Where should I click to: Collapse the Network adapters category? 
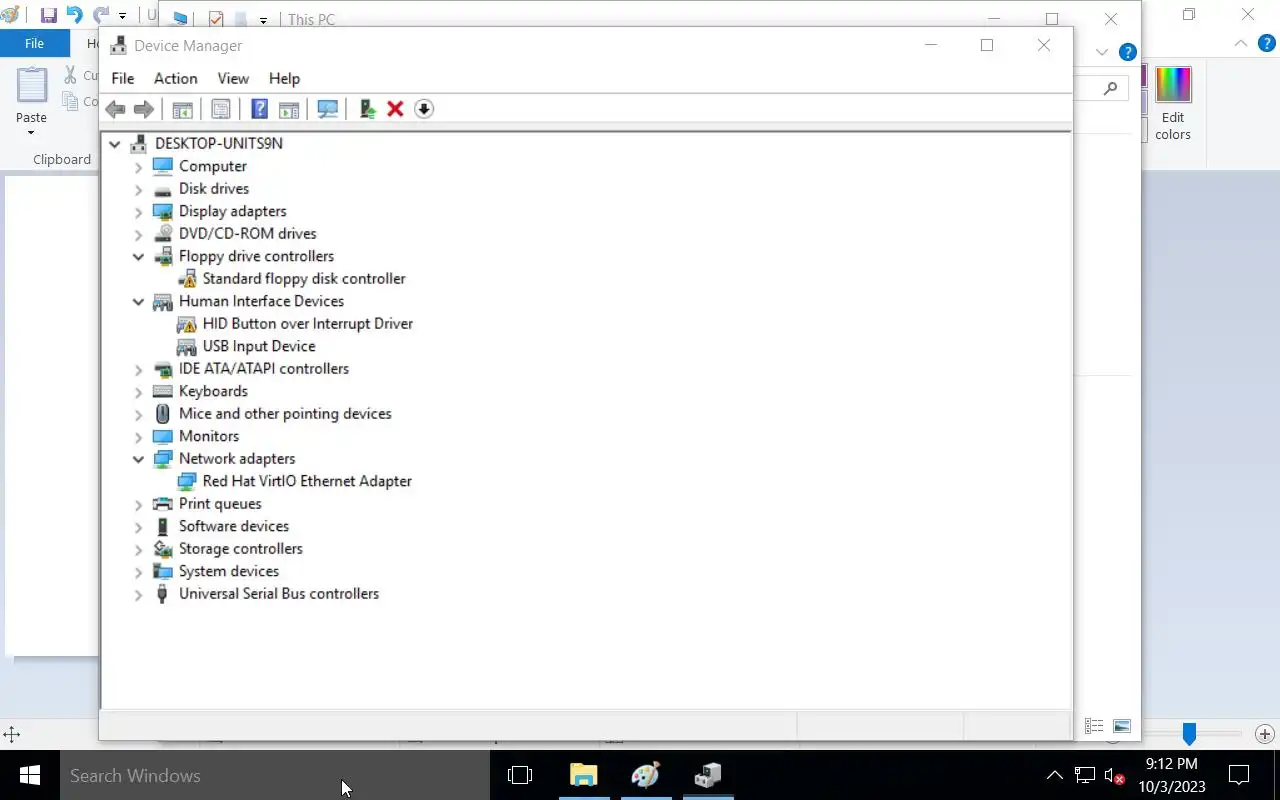(x=139, y=459)
